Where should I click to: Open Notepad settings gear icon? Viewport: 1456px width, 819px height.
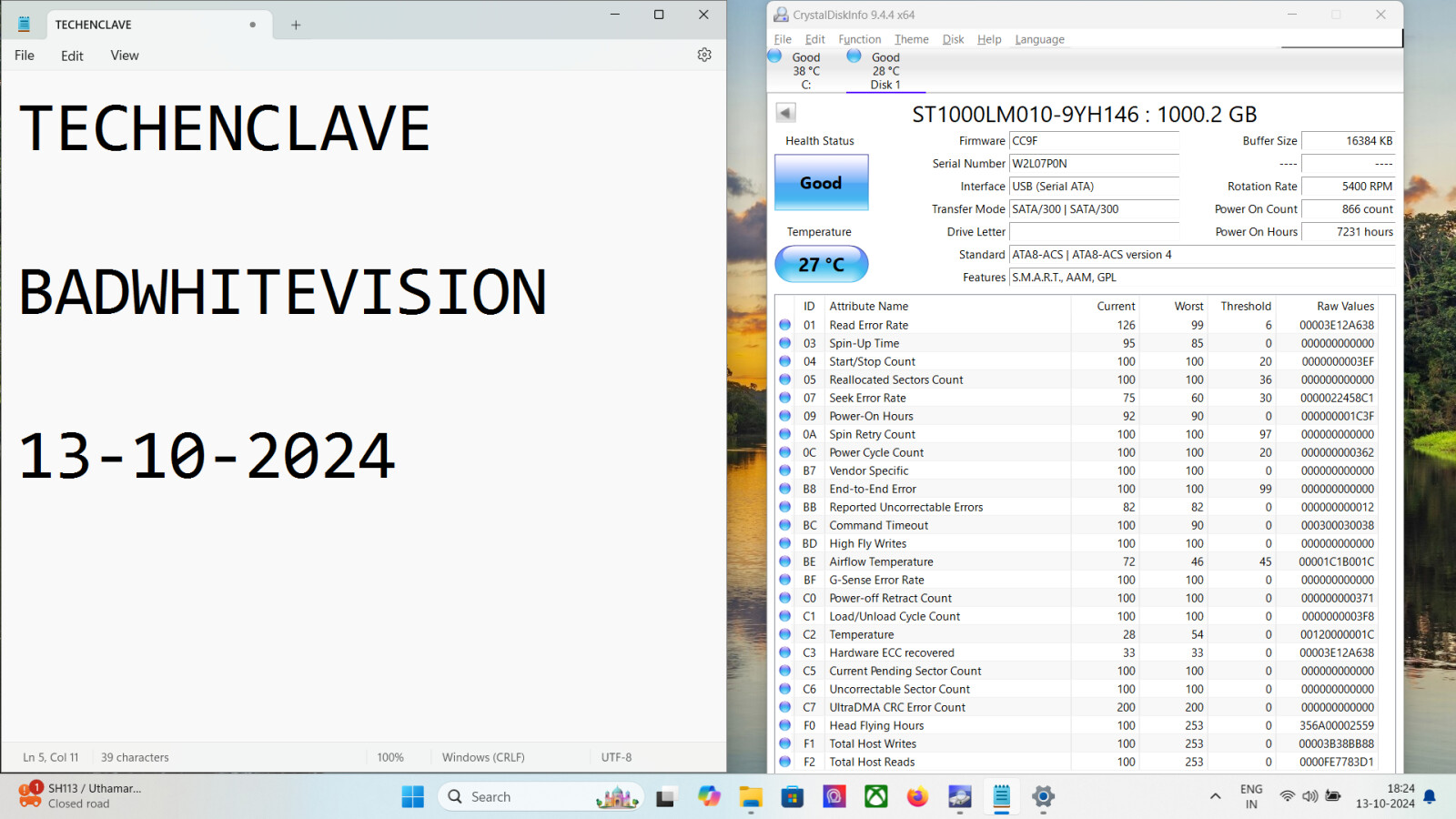click(x=704, y=56)
